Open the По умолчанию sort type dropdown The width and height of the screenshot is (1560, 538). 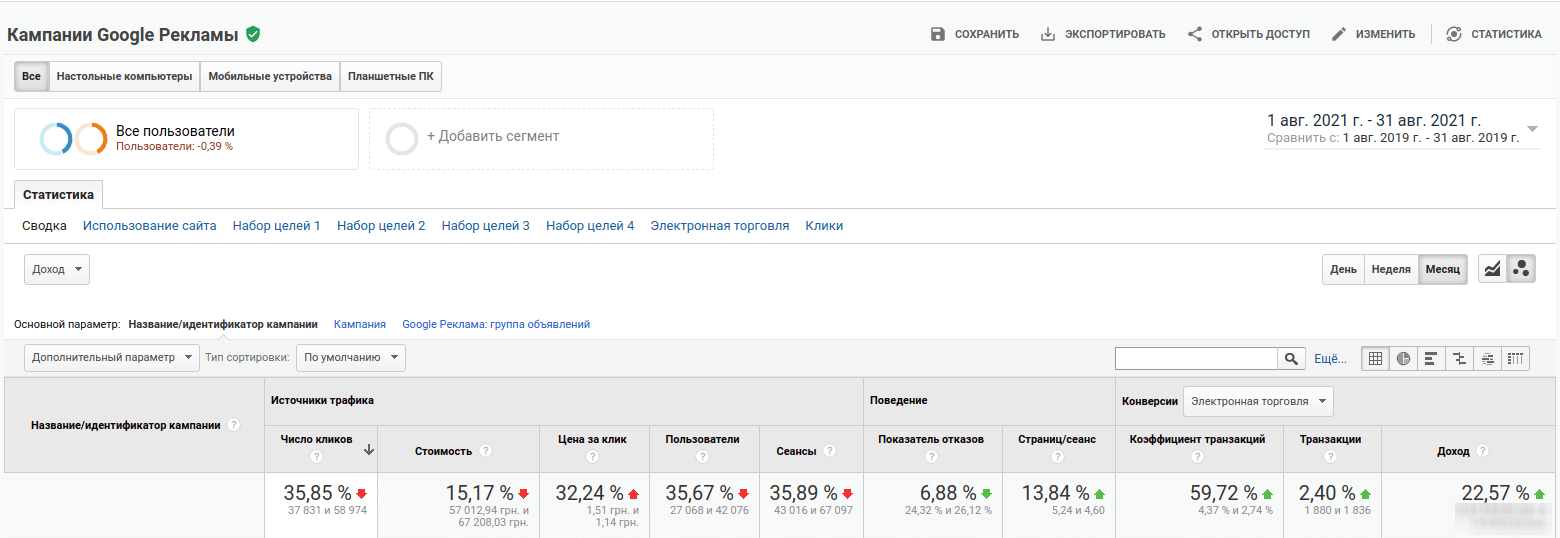point(351,357)
